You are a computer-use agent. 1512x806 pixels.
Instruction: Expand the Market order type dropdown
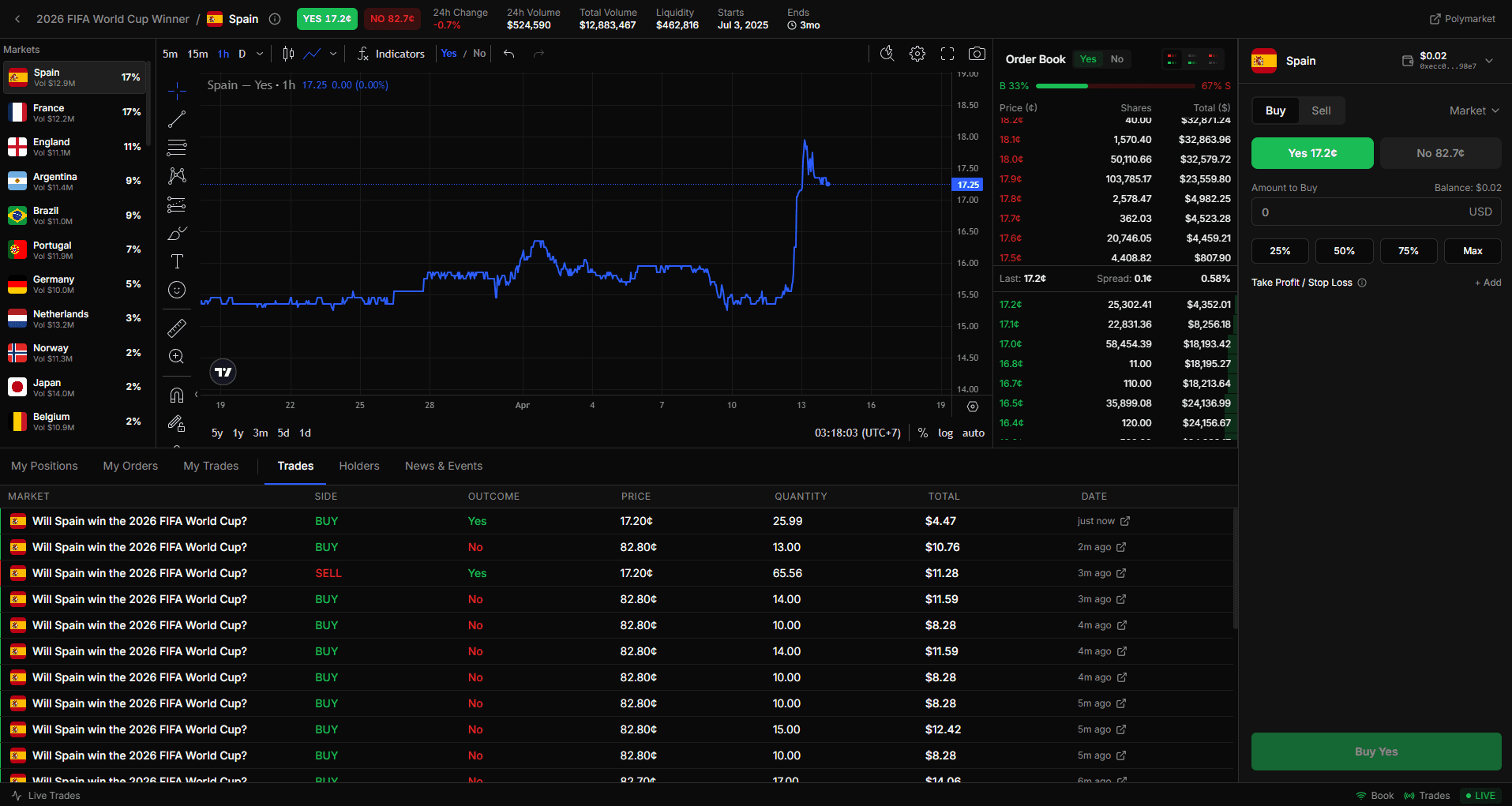point(1473,111)
